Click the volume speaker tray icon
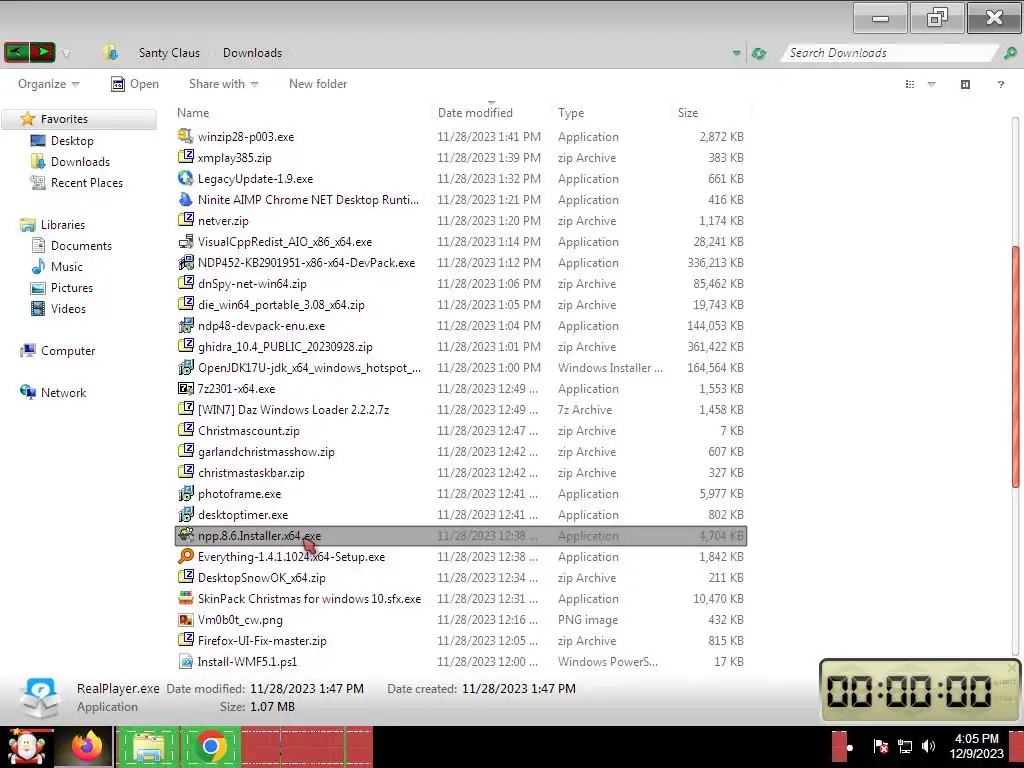Image resolution: width=1024 pixels, height=768 pixels. click(928, 746)
